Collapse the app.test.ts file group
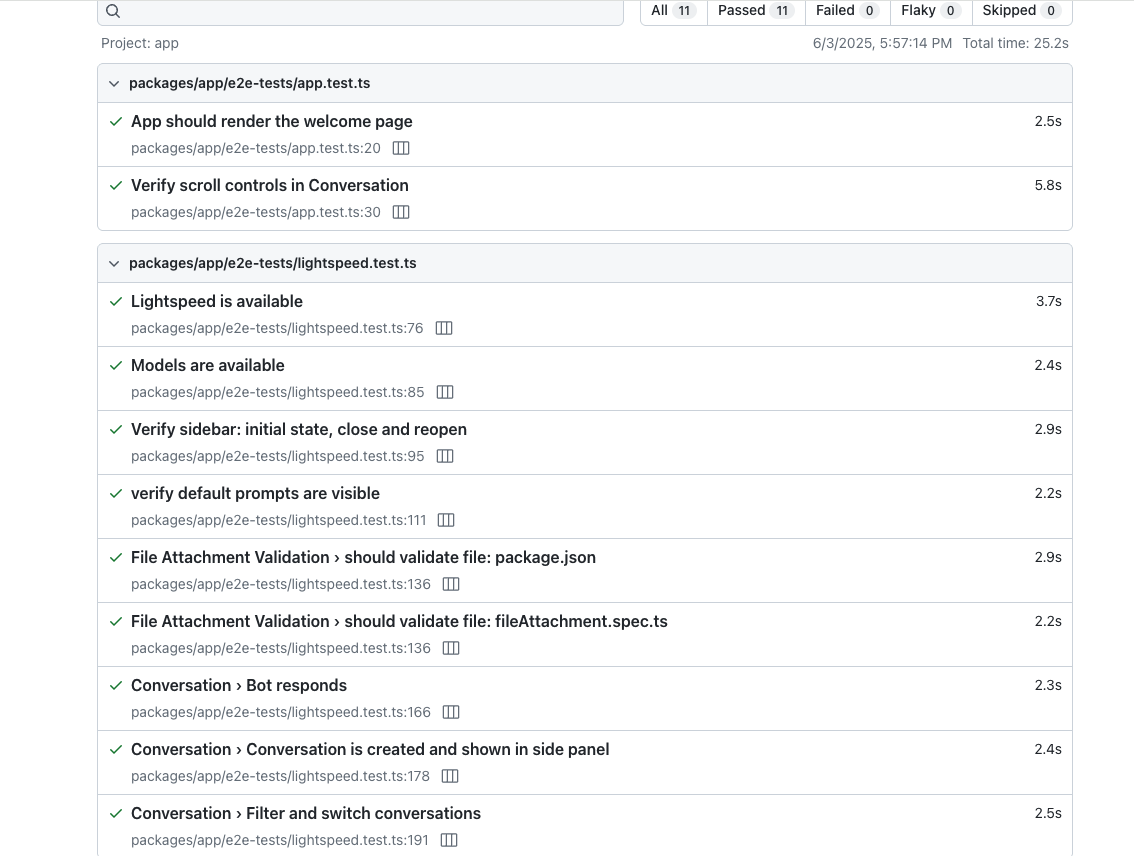 (114, 83)
